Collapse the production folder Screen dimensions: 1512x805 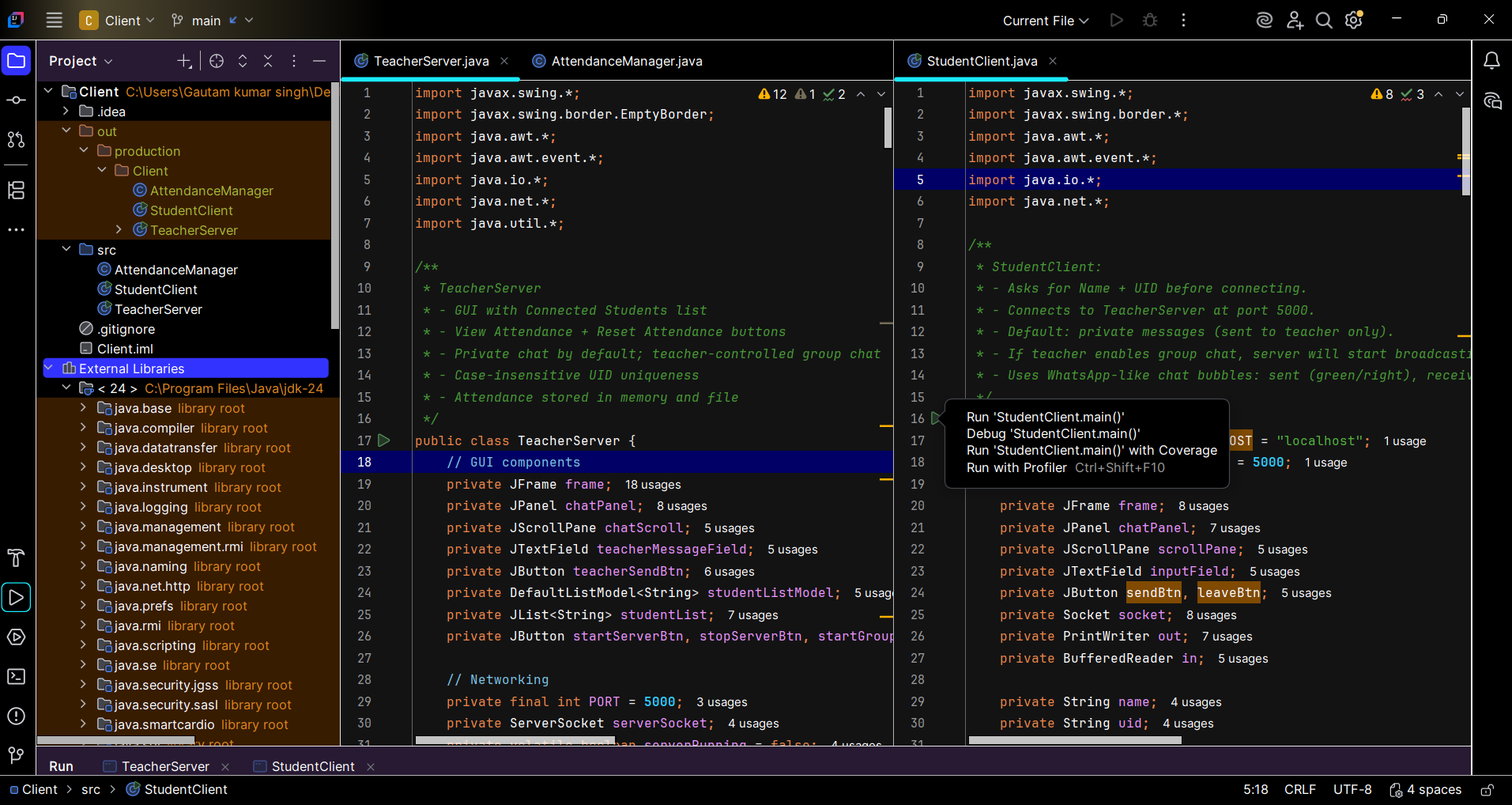coord(84,150)
